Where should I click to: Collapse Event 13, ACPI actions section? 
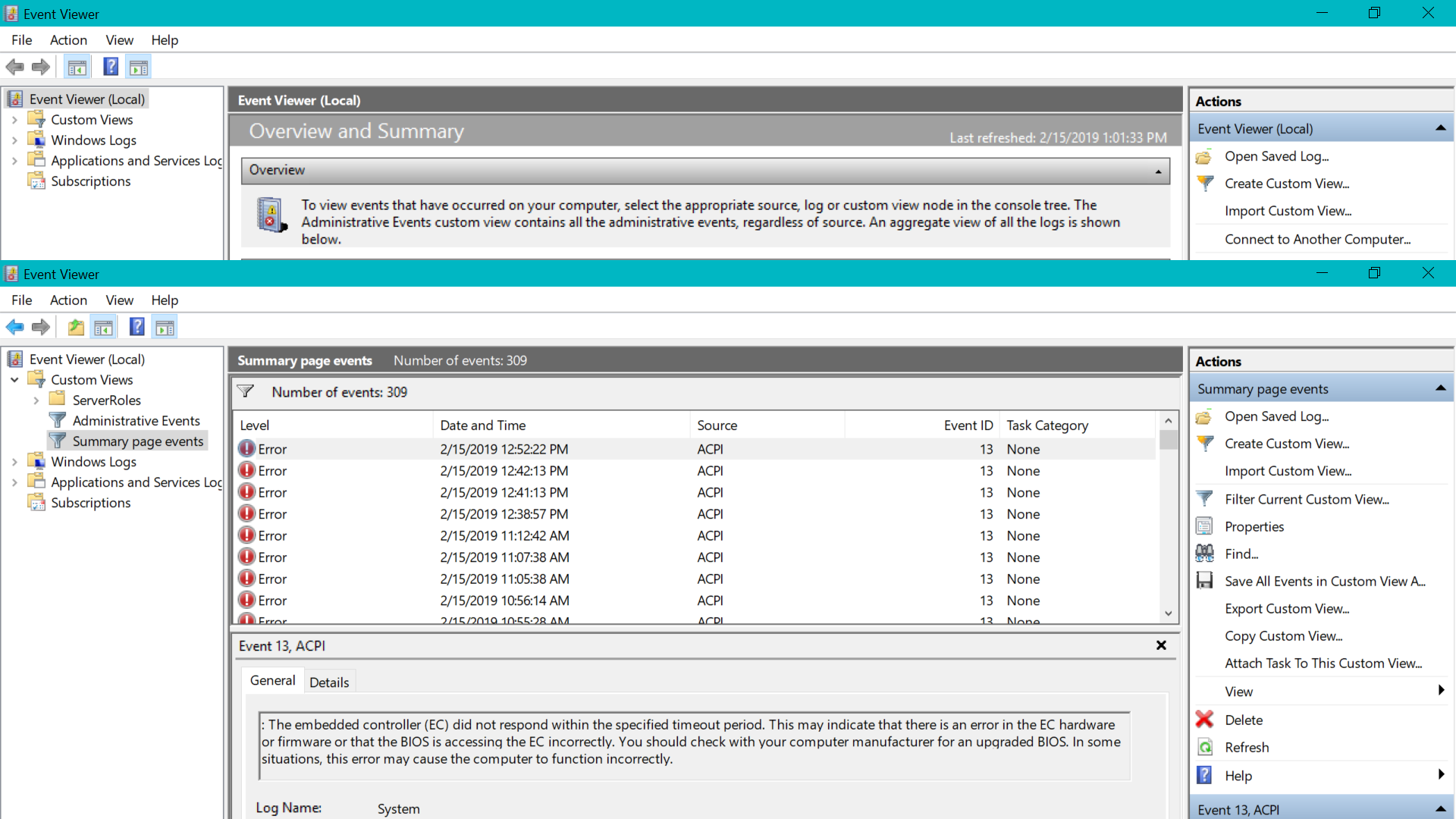(x=1440, y=809)
